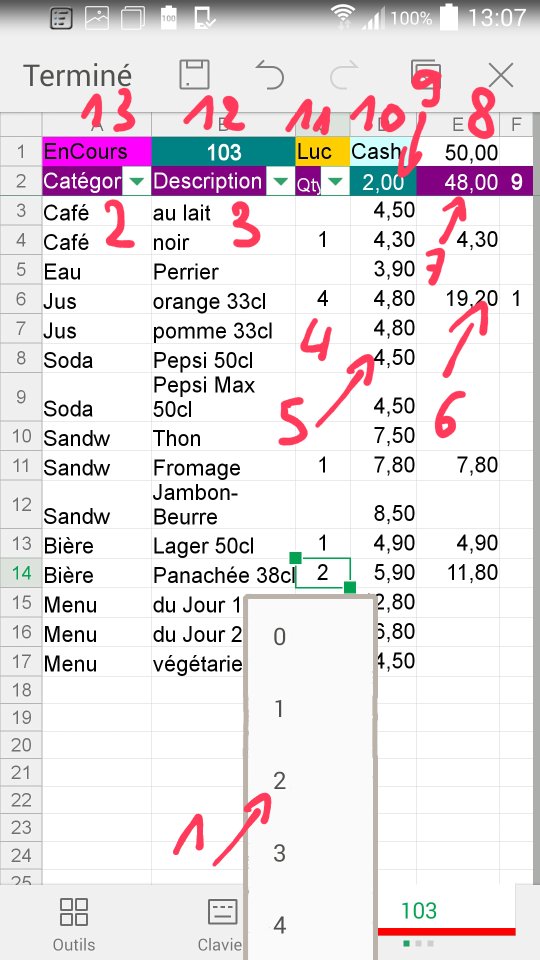Viewport: 540px width, 960px height.
Task: Open the Catégorie filter dropdown
Action: (x=138, y=182)
